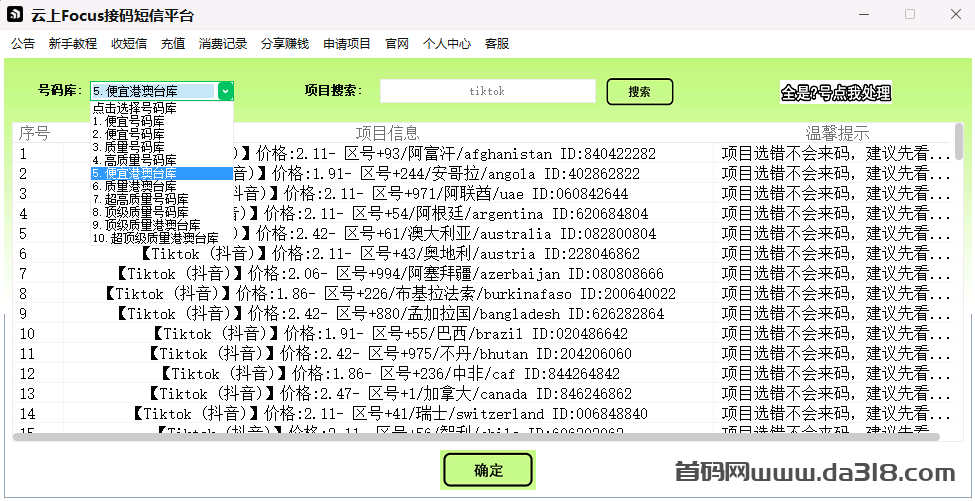Viewport: 975px width, 501px height.
Task: Select the angola ID:402862822 row
Action: (484, 173)
